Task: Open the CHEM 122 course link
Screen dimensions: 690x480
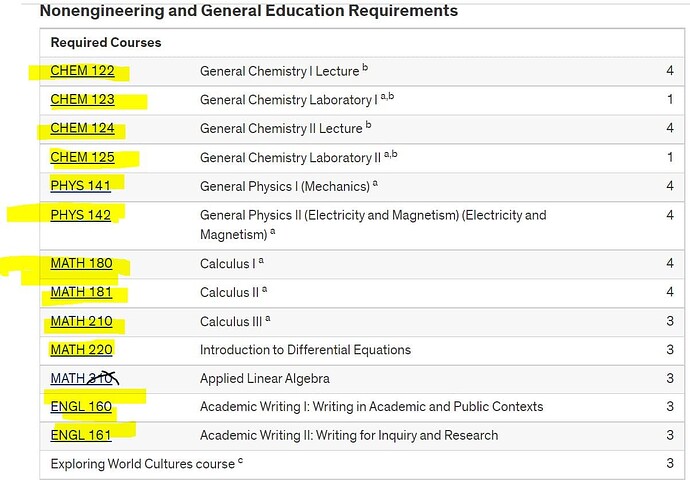Action: (82, 71)
